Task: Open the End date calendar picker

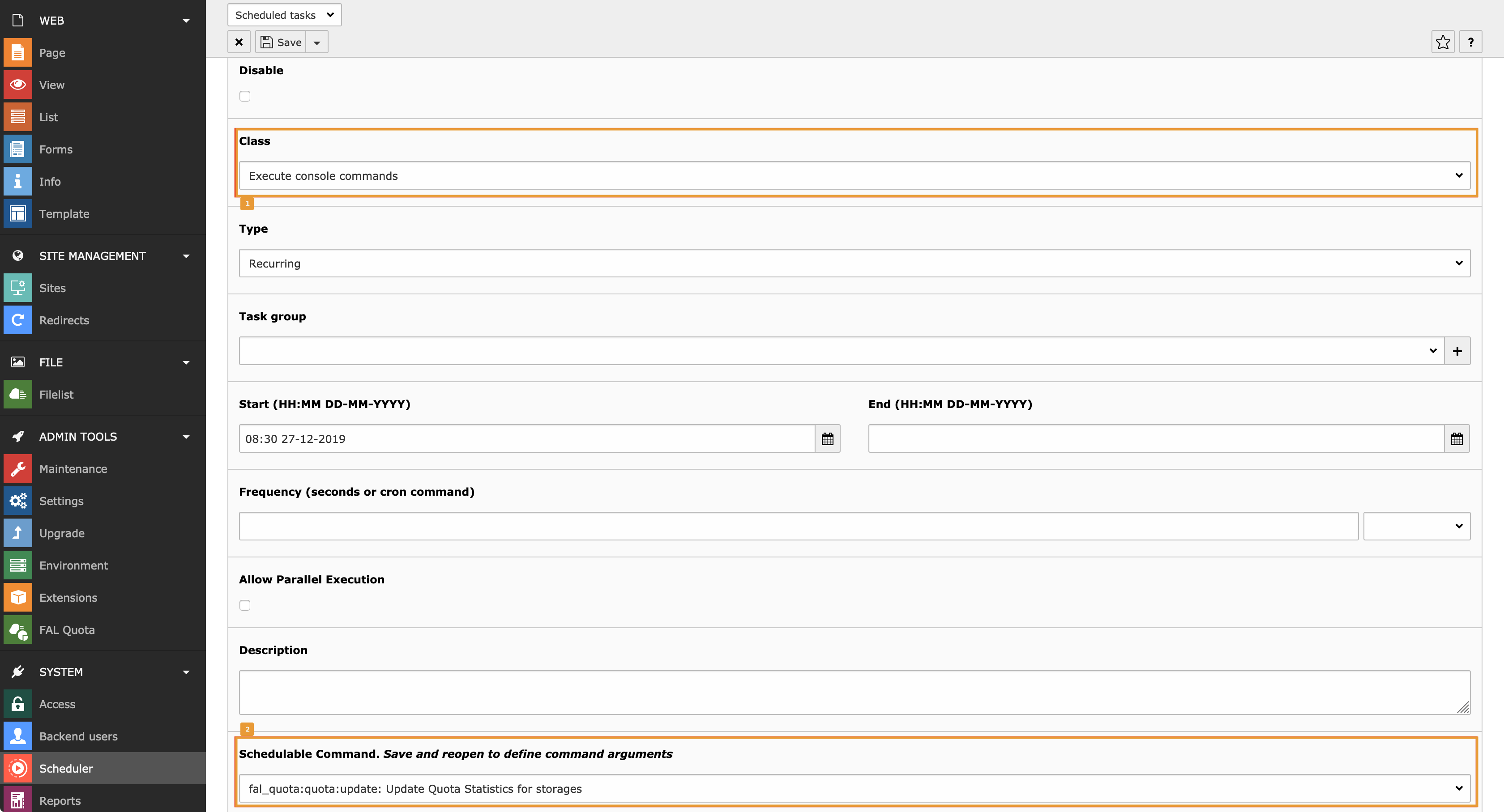Action: (1457, 439)
